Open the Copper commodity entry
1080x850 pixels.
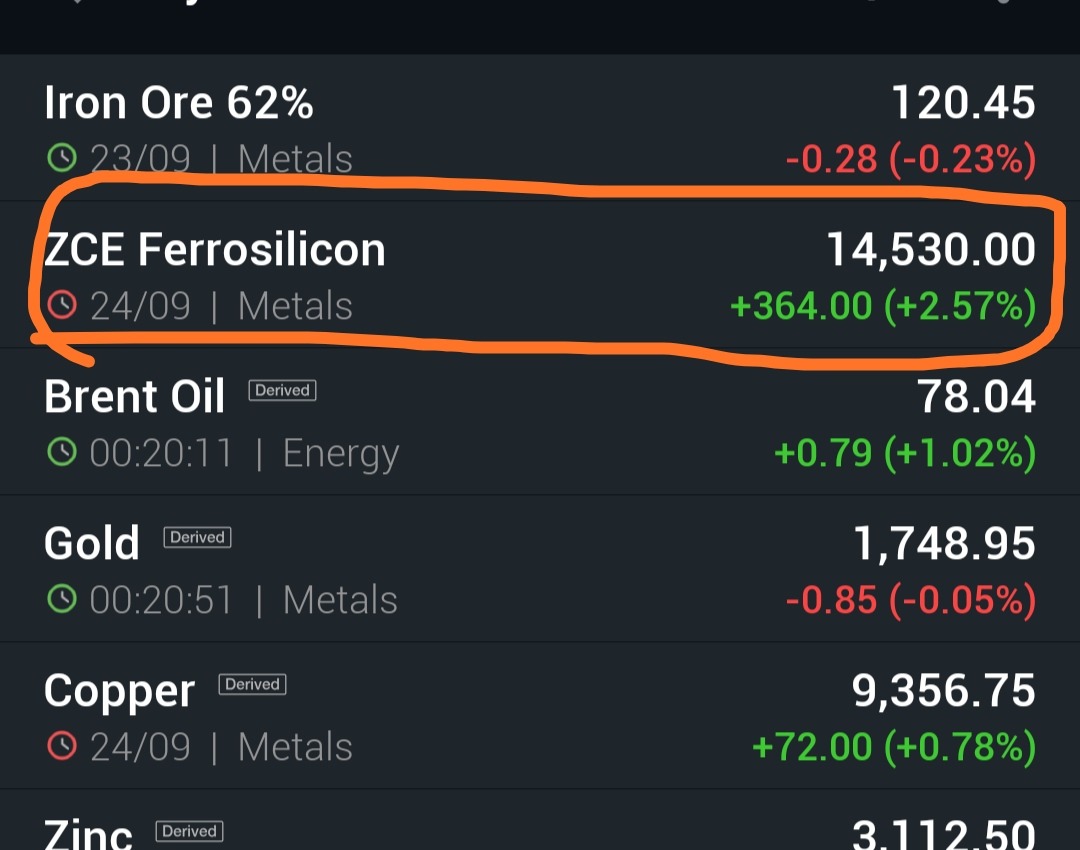point(119,691)
